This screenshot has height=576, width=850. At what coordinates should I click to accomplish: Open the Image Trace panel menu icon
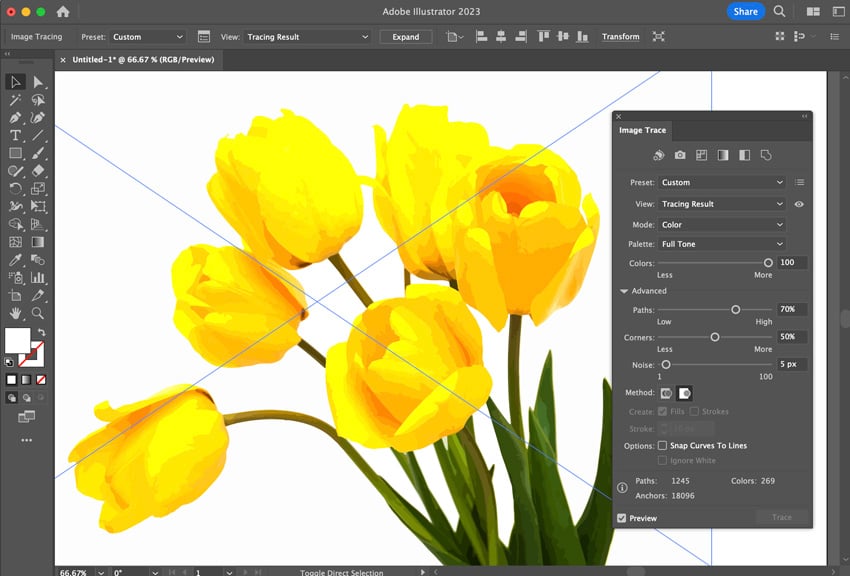point(799,182)
